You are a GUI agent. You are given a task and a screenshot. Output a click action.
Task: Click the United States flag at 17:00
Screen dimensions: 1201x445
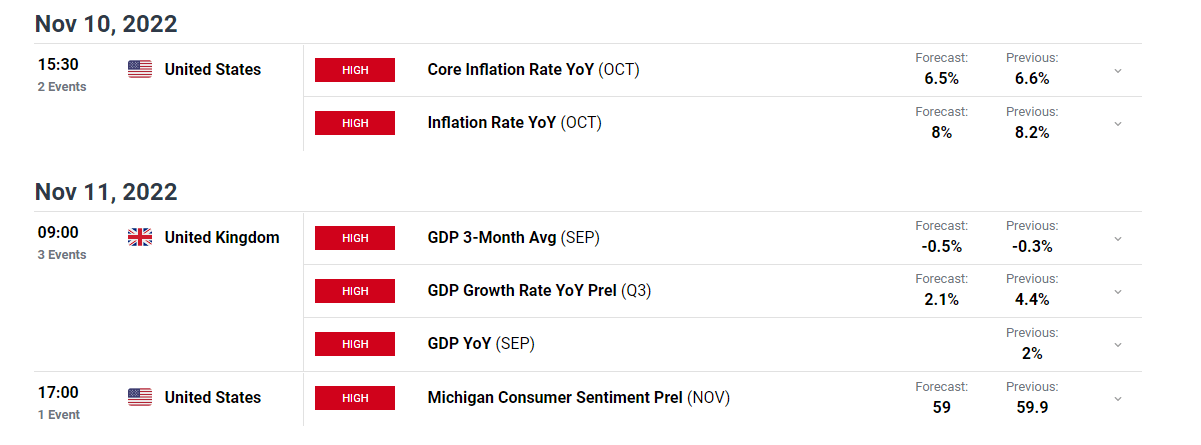click(140, 397)
